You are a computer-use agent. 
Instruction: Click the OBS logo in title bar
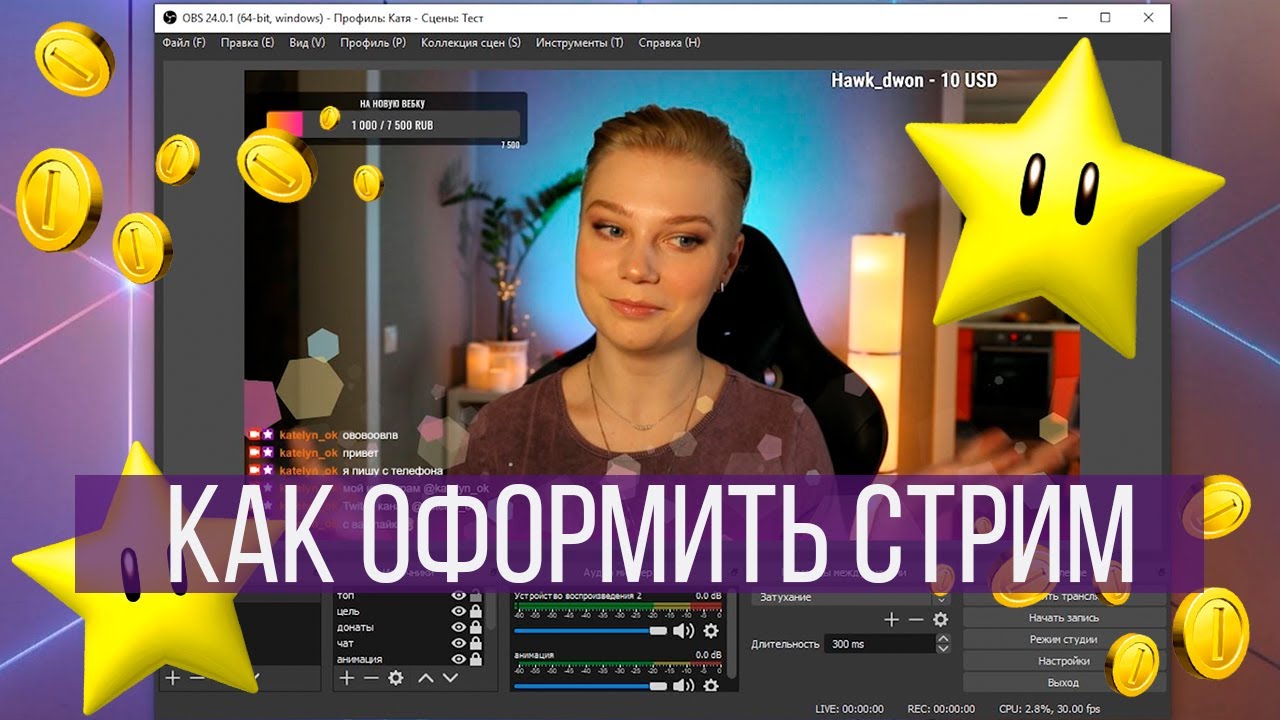(x=169, y=17)
